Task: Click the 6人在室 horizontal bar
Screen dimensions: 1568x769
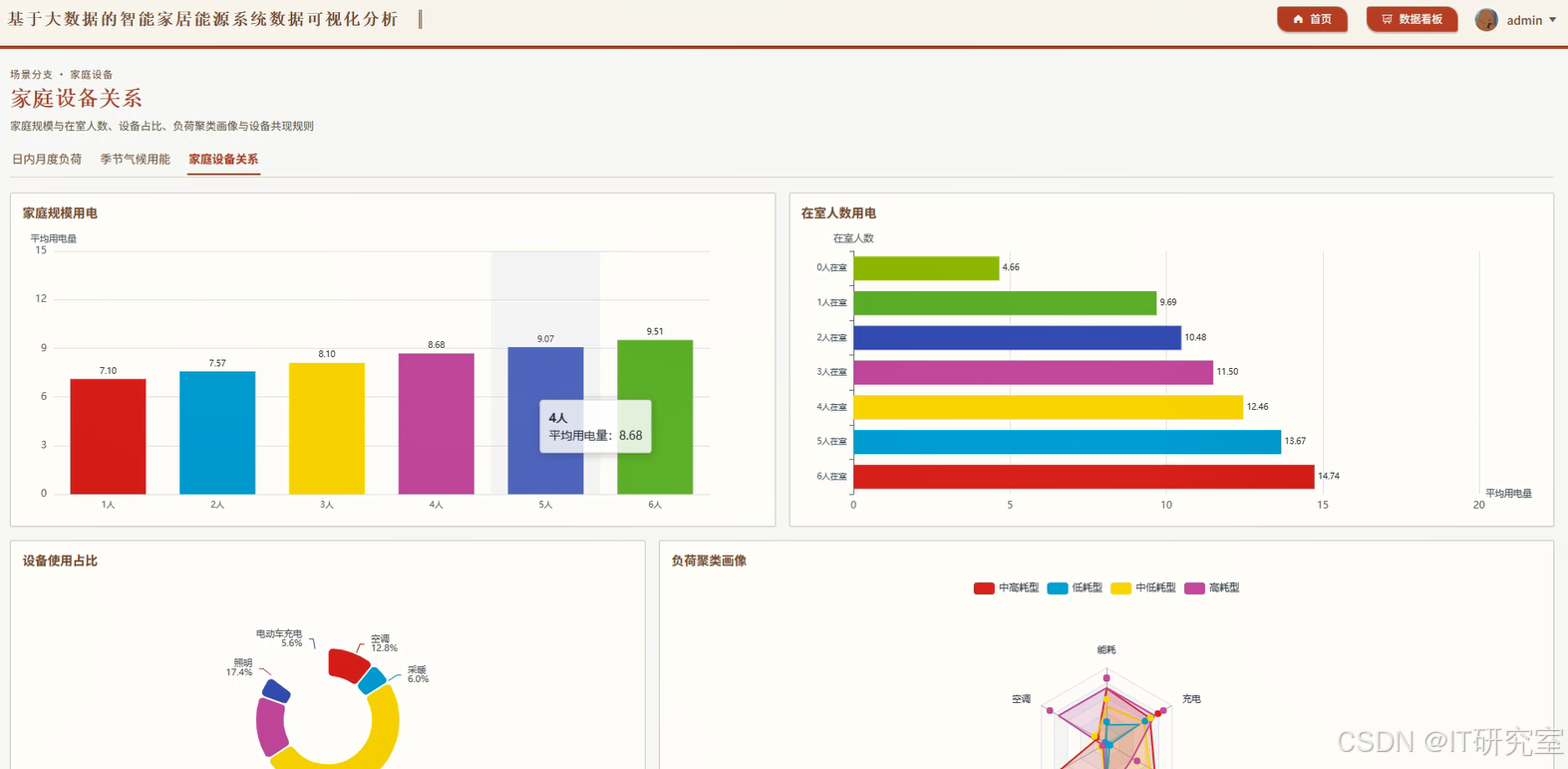Action: point(1085,477)
